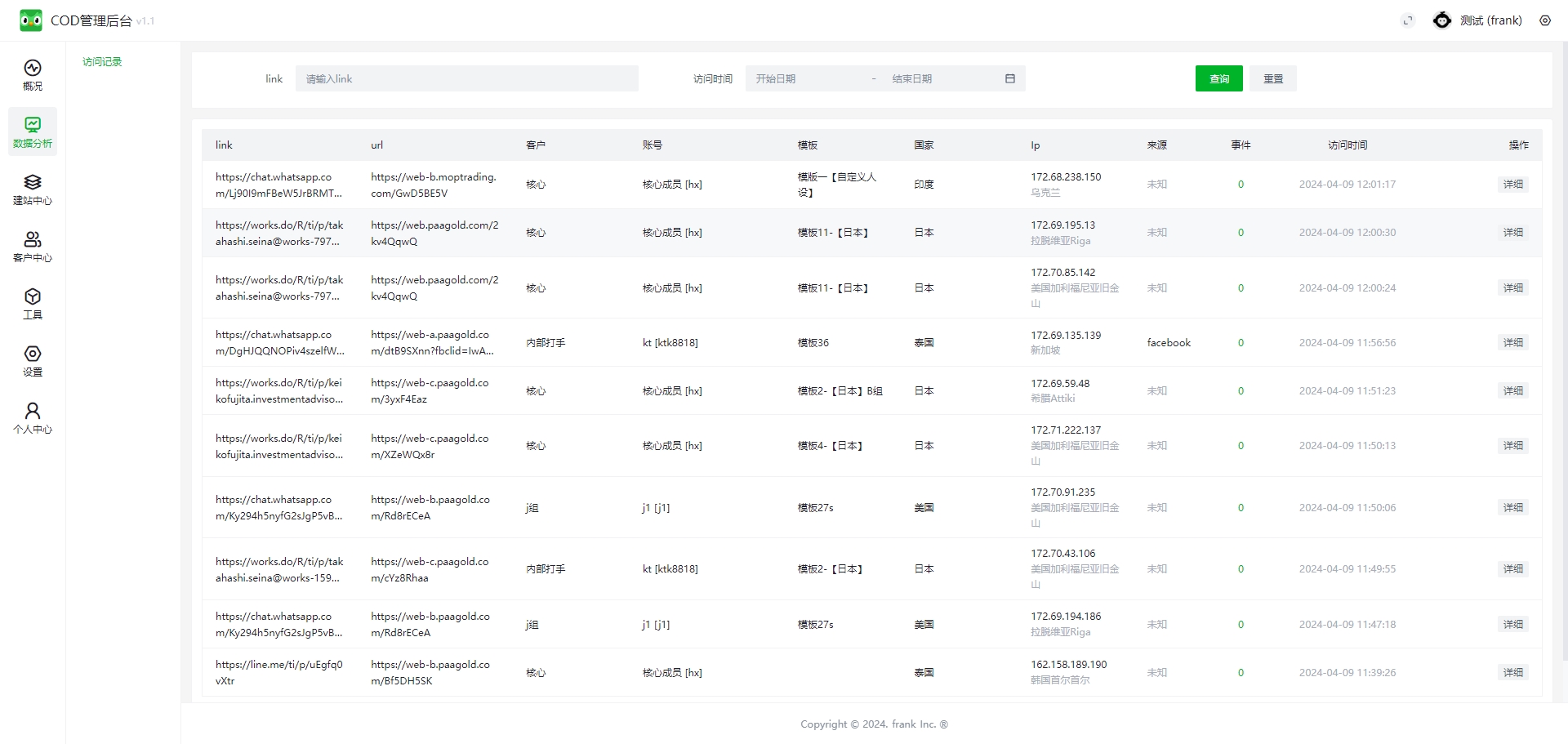Click the 访问时间 column header
The width and height of the screenshot is (1568, 744).
(1347, 145)
